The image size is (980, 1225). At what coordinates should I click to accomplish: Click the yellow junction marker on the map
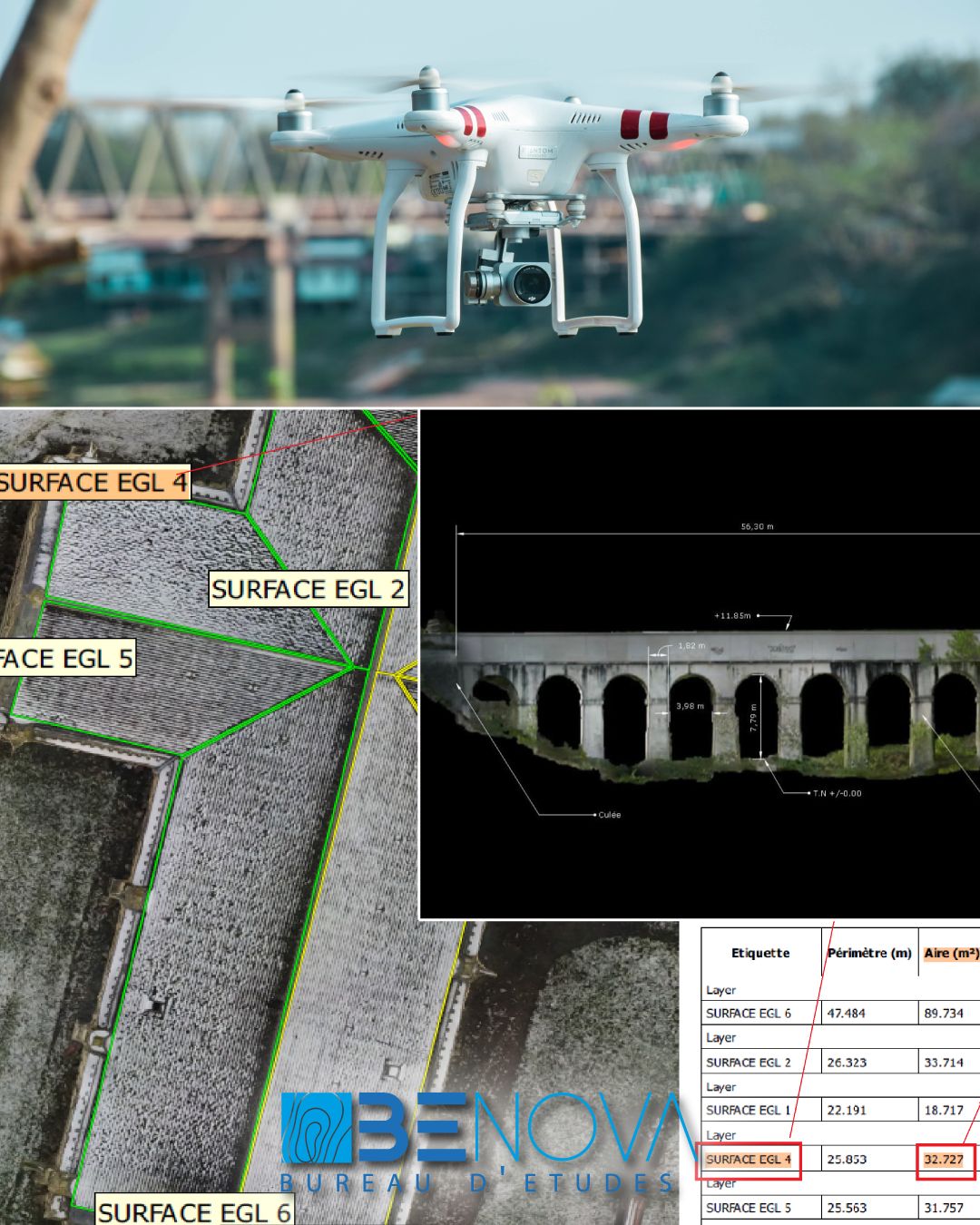click(x=405, y=673)
